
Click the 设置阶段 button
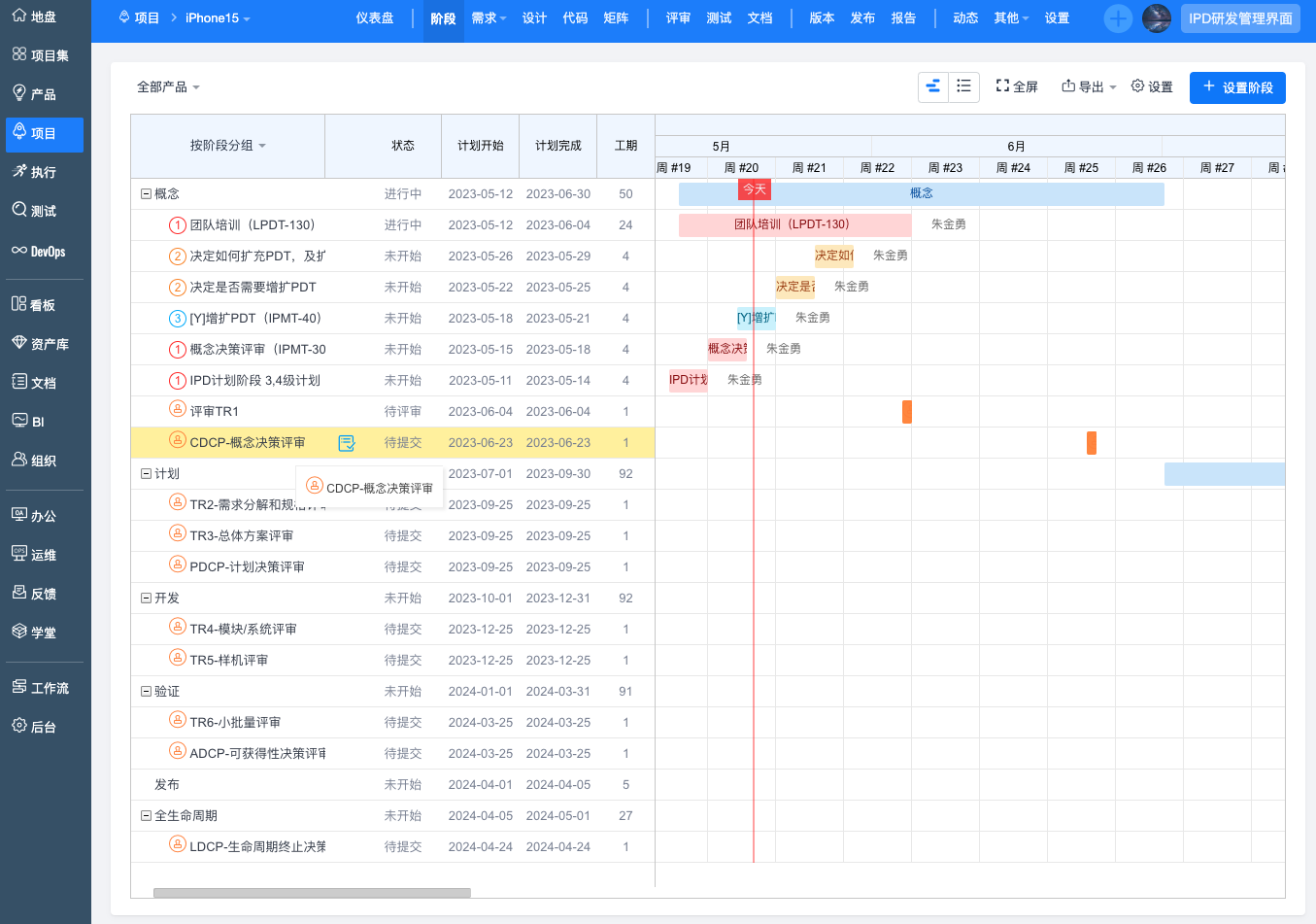click(1237, 87)
